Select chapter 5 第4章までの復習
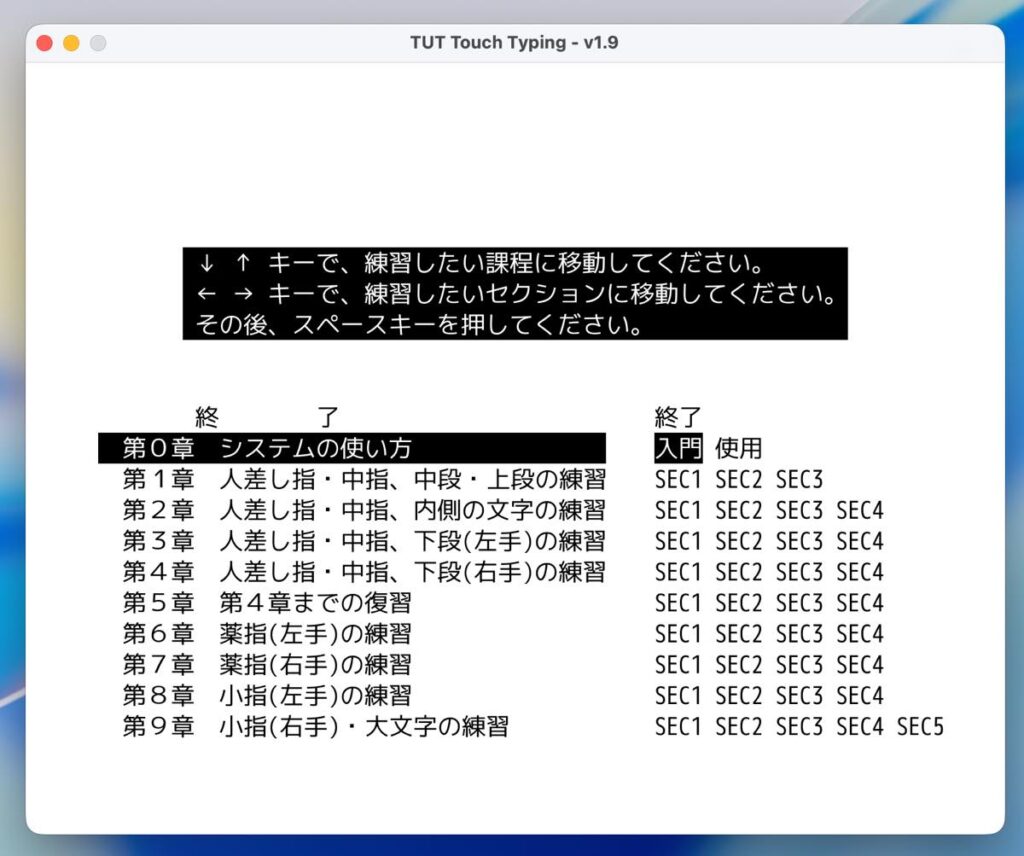 click(266, 603)
